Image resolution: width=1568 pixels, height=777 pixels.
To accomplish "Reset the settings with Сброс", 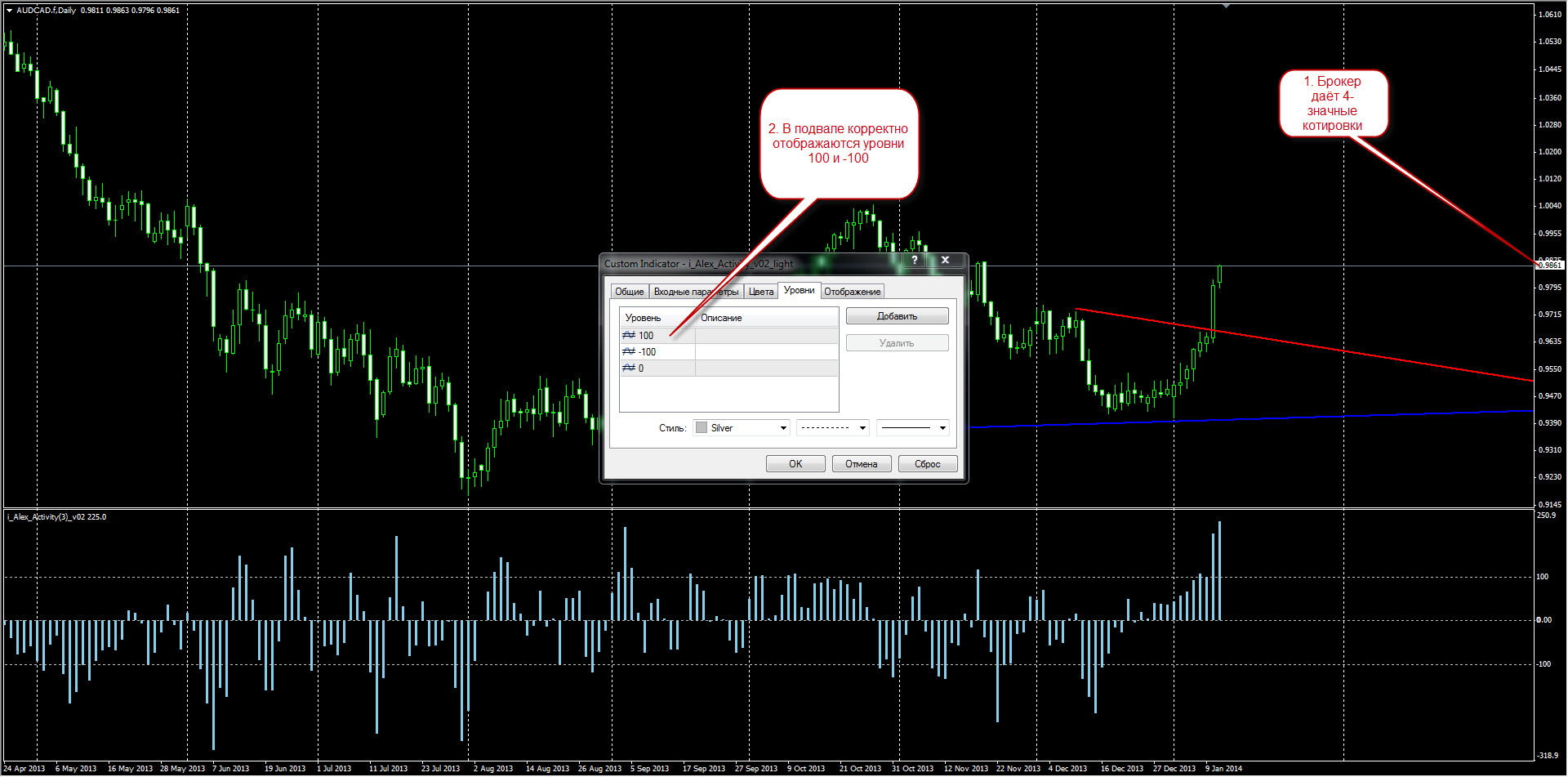I will (x=928, y=464).
